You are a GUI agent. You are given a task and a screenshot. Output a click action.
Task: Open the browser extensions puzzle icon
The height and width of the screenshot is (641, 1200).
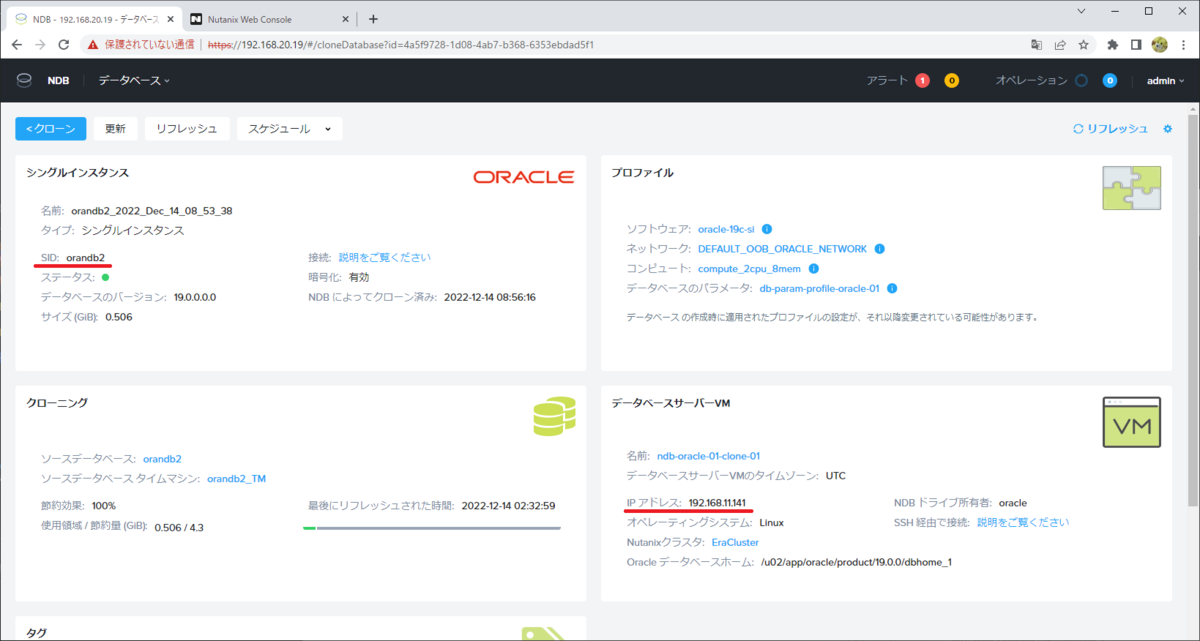[1113, 45]
